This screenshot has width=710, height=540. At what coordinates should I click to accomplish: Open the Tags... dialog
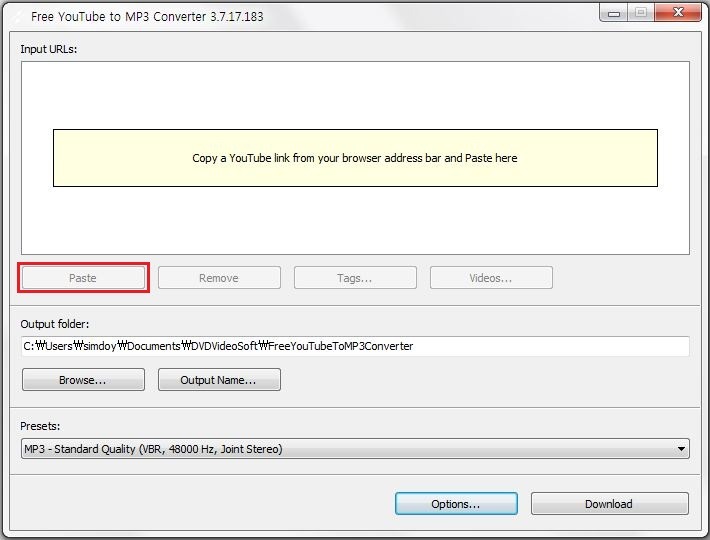tap(355, 278)
